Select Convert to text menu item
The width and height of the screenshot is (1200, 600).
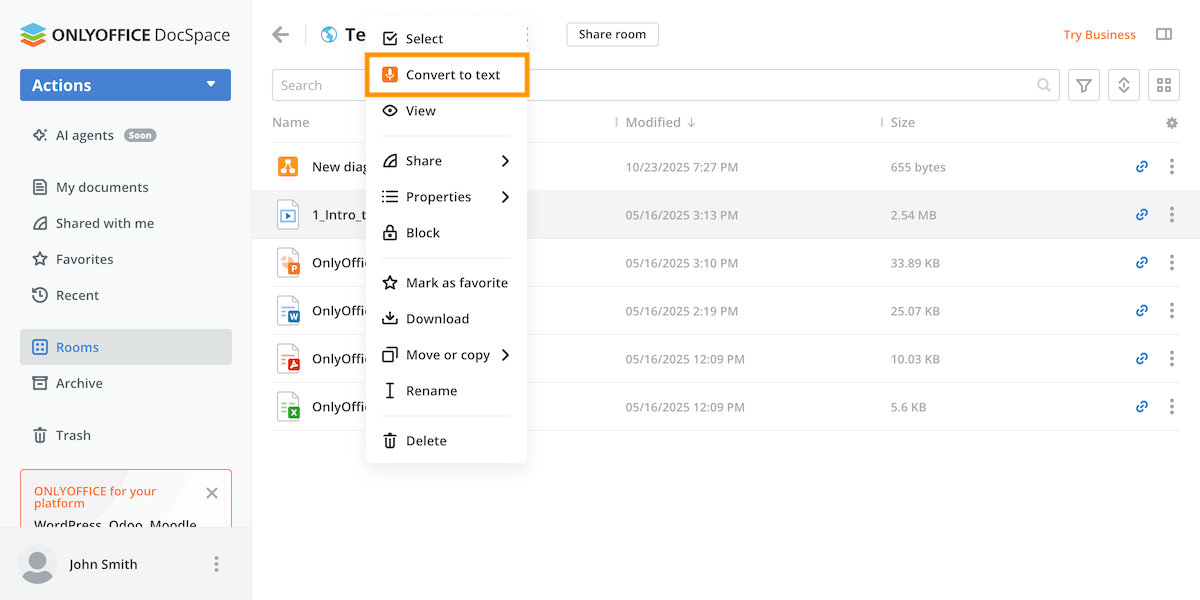click(x=452, y=75)
